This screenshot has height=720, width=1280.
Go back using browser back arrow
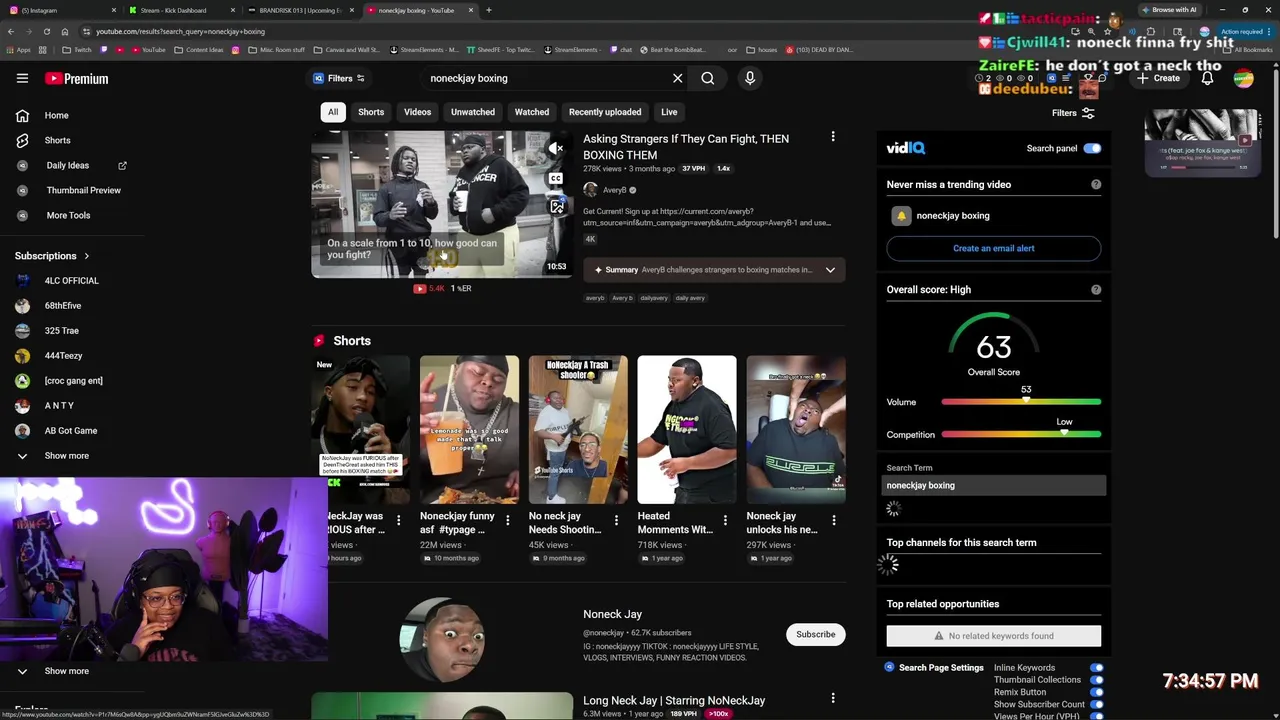10,31
